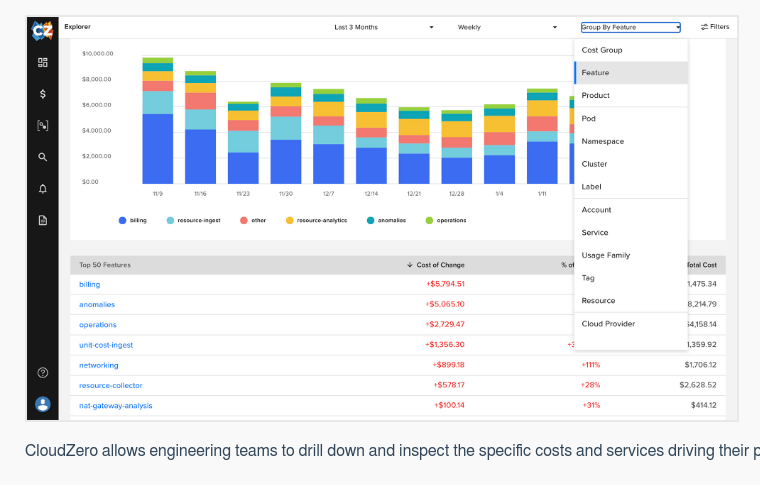The height and width of the screenshot is (495, 760).
Task: Open the Filters panel
Action: pyautogui.click(x=715, y=27)
